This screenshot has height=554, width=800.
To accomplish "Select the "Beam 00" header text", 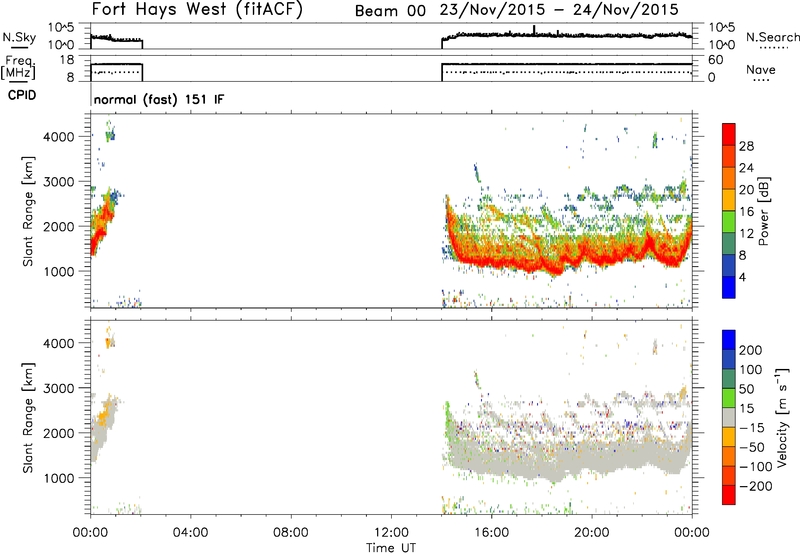I will click(x=390, y=11).
